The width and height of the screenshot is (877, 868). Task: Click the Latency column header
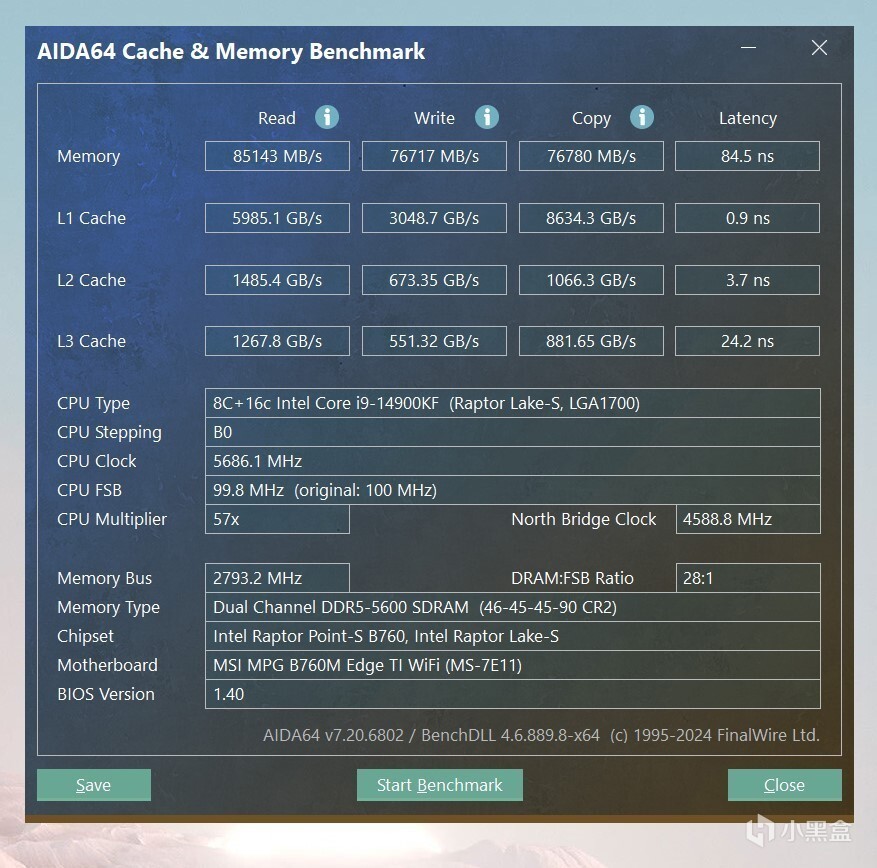[x=748, y=119]
